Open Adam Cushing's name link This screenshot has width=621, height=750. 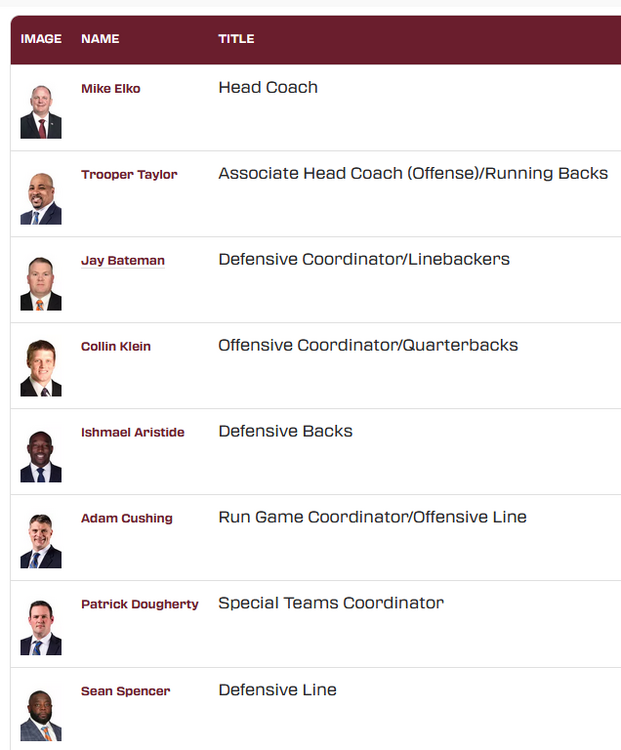(127, 519)
